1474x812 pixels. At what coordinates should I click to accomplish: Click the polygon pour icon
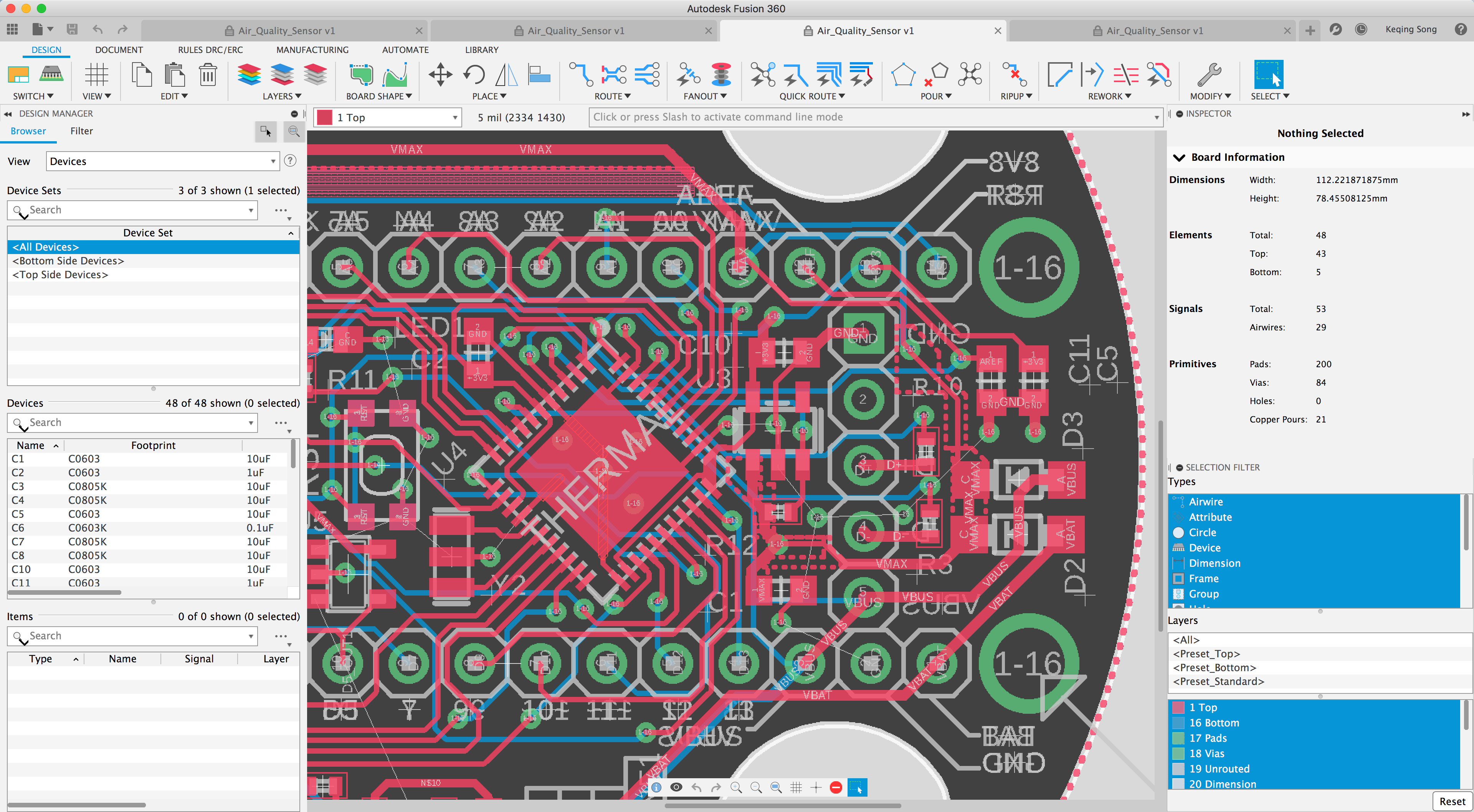[903, 75]
